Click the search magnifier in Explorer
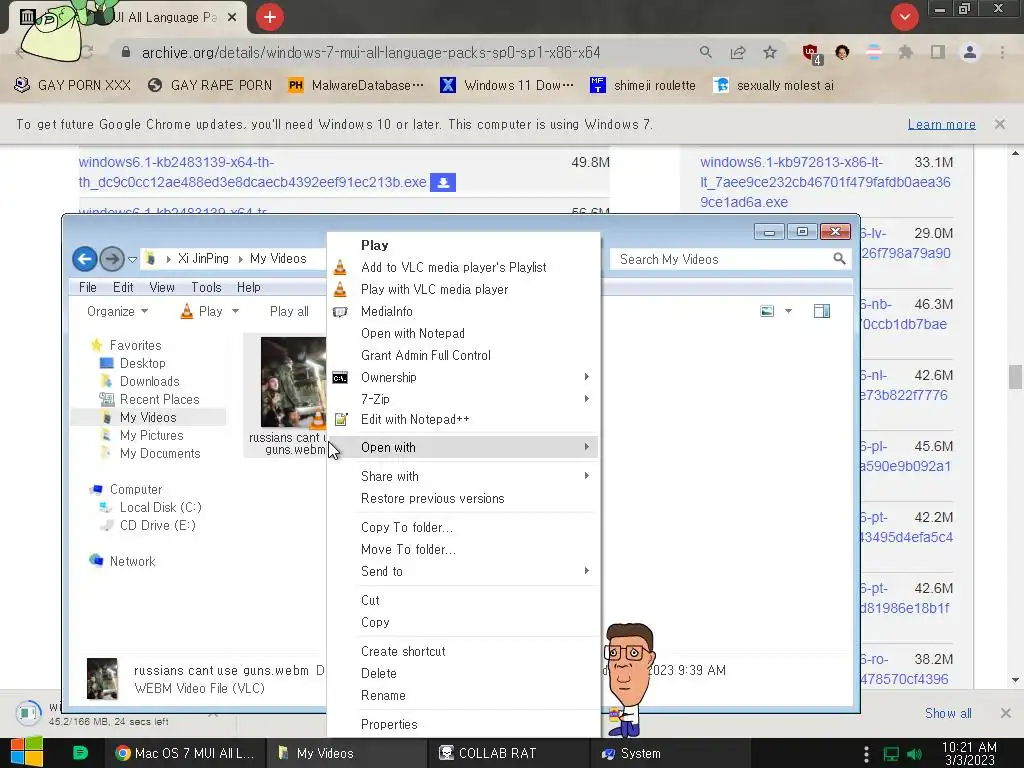 (839, 259)
